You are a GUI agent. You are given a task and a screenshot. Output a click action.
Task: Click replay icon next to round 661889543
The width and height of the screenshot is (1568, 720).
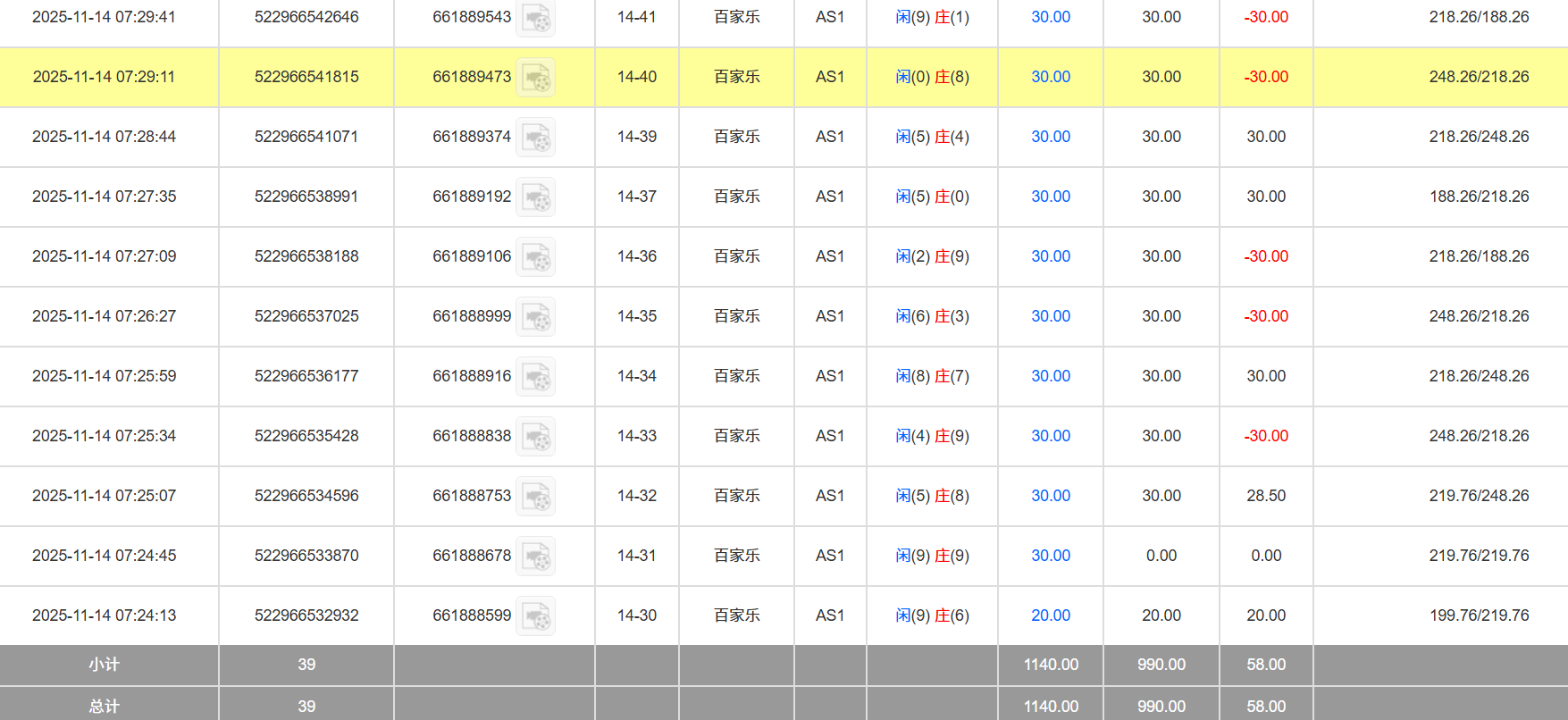(x=536, y=18)
